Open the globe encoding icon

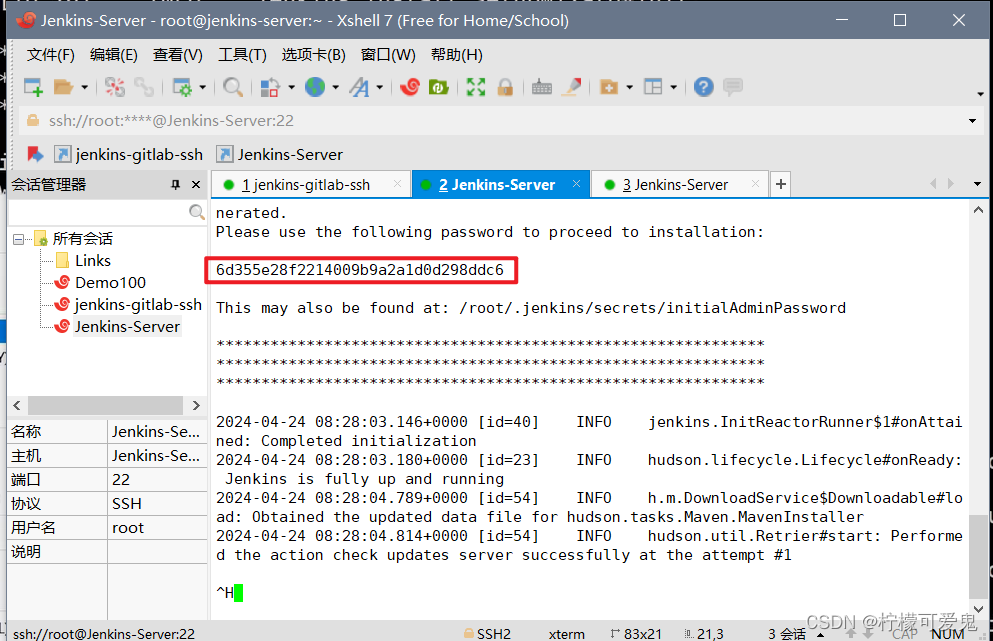coord(315,87)
